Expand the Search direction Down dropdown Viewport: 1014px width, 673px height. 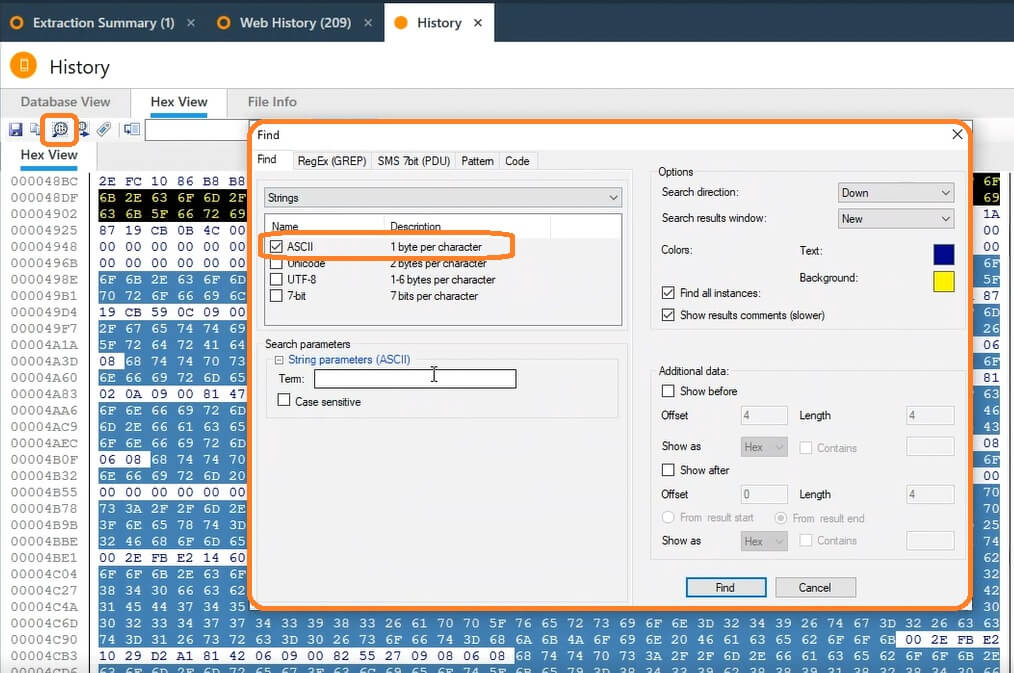click(896, 193)
